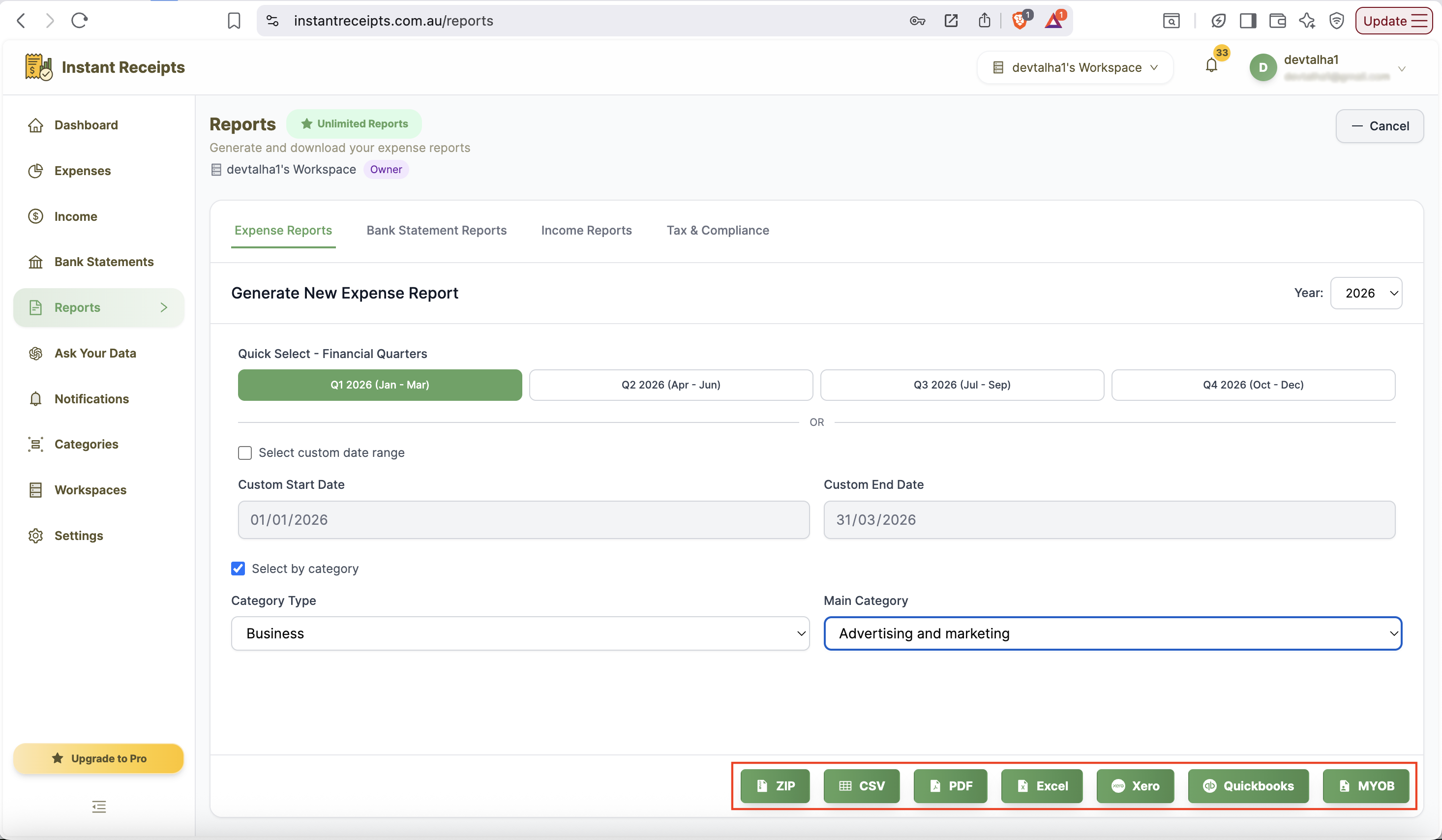
Task: Open the Brave wallet icon
Action: coord(1277,21)
